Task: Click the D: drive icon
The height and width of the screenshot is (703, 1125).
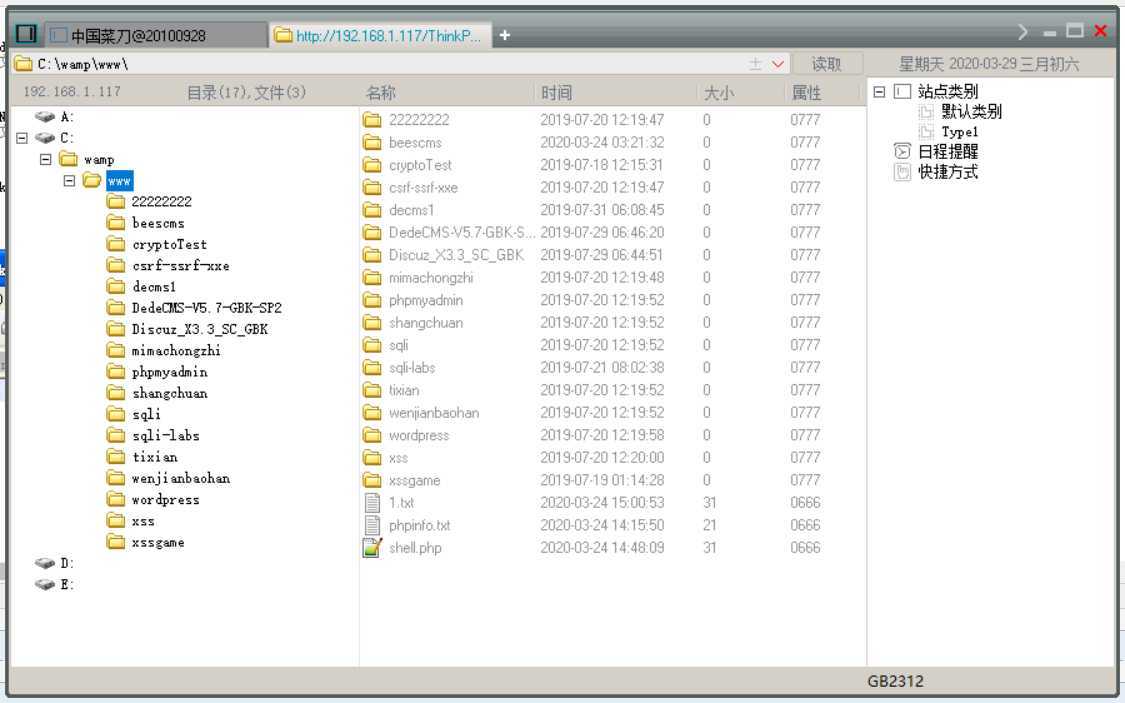Action: point(45,564)
